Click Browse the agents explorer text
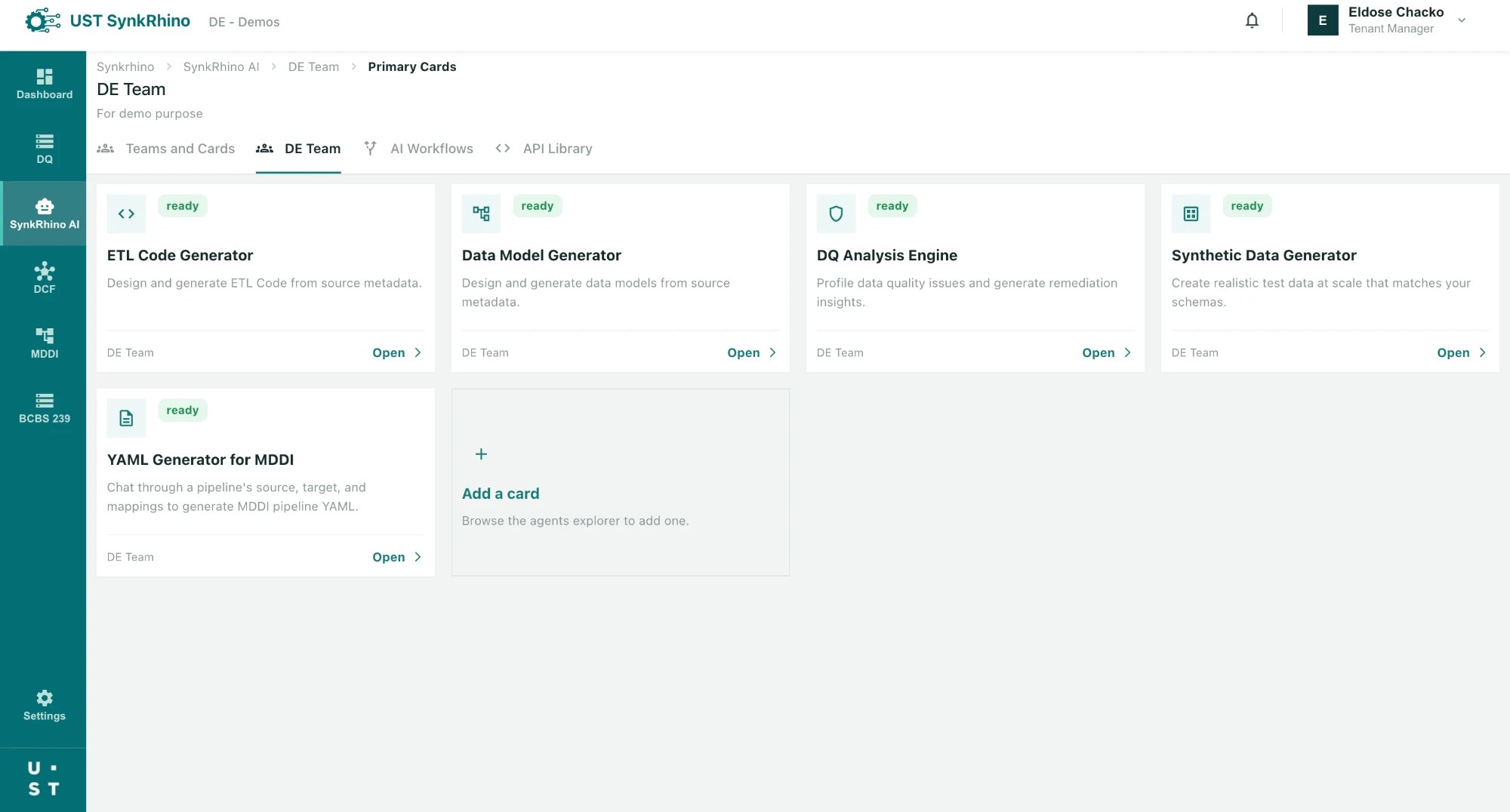This screenshot has height=812, width=1510. click(x=575, y=521)
